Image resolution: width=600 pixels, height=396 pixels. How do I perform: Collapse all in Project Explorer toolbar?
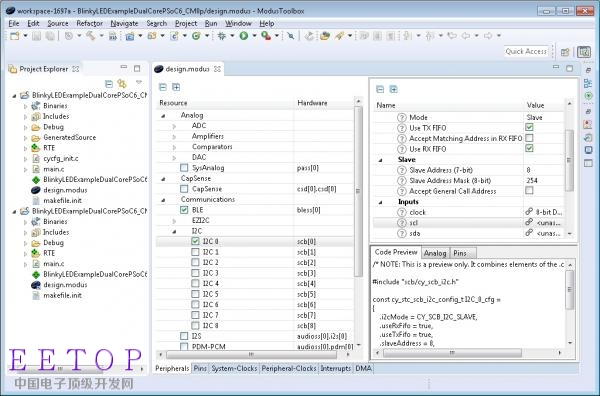tap(109, 83)
